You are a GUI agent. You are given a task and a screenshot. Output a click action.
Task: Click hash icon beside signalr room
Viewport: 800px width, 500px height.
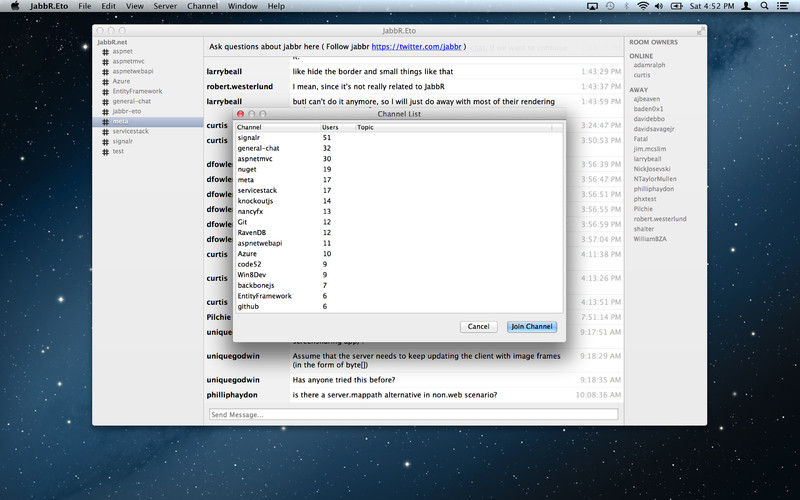coord(106,141)
